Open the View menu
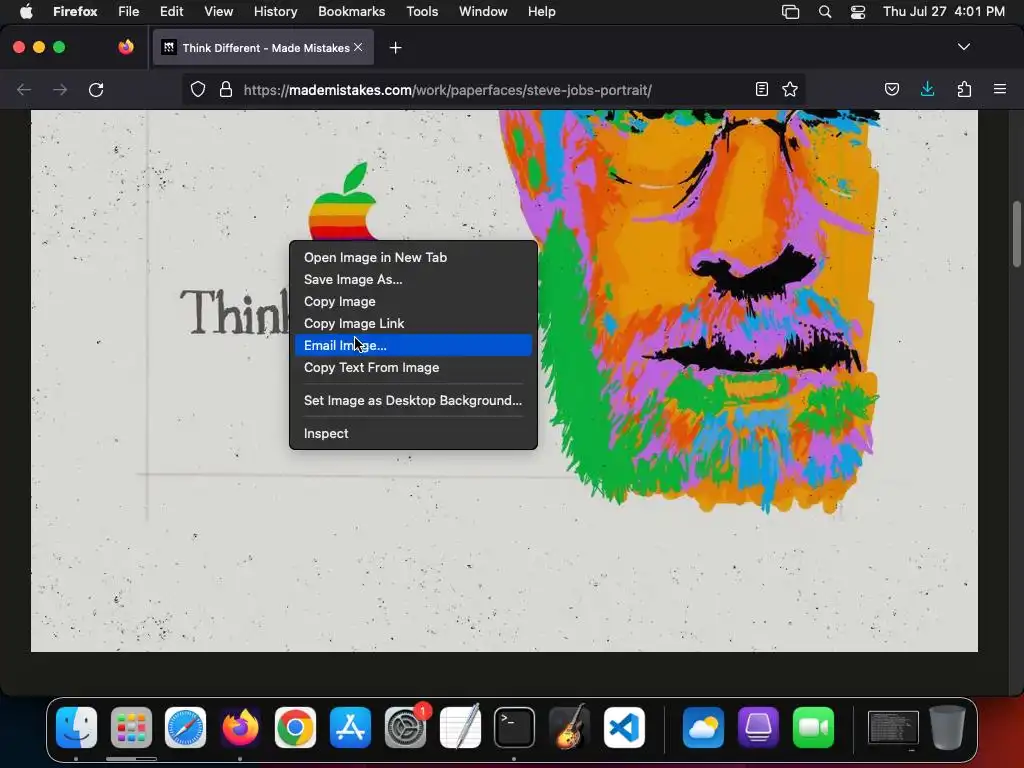 pos(218,11)
